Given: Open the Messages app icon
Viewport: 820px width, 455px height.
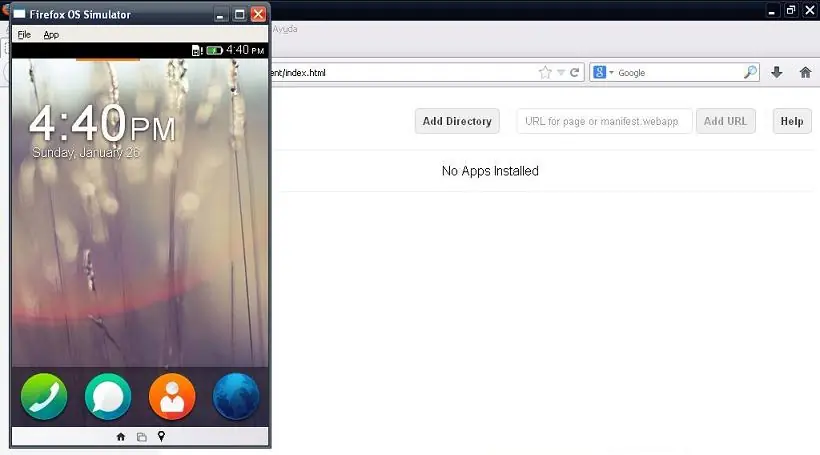Looking at the screenshot, I should pos(108,396).
